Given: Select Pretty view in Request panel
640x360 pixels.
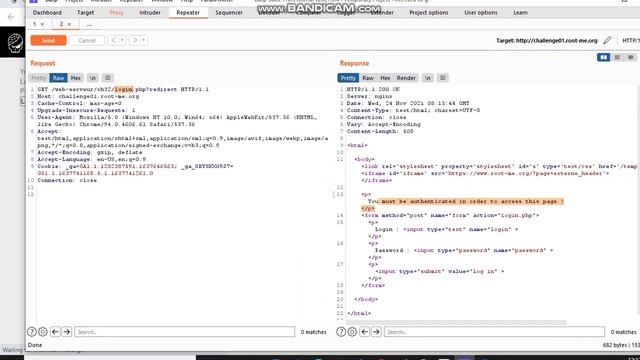Looking at the screenshot, I should 39,78.
